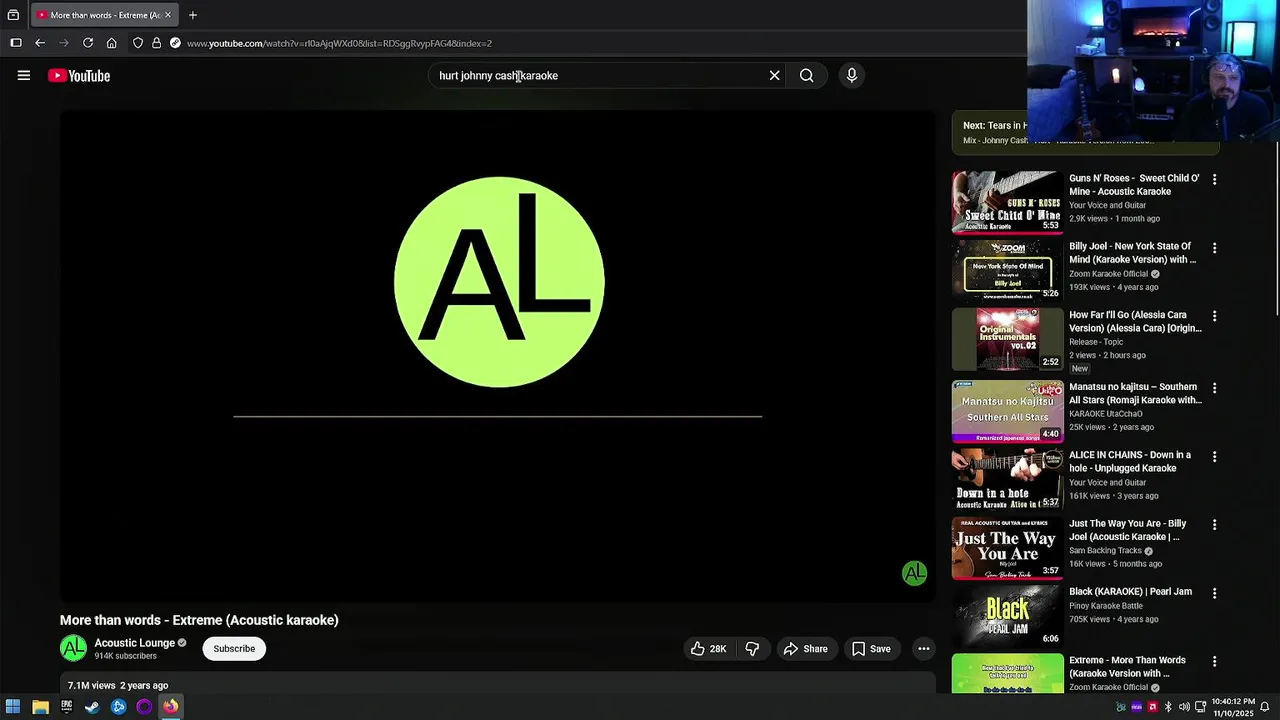
Task: Play How Far I'll Go thumbnail
Action: (1007, 339)
